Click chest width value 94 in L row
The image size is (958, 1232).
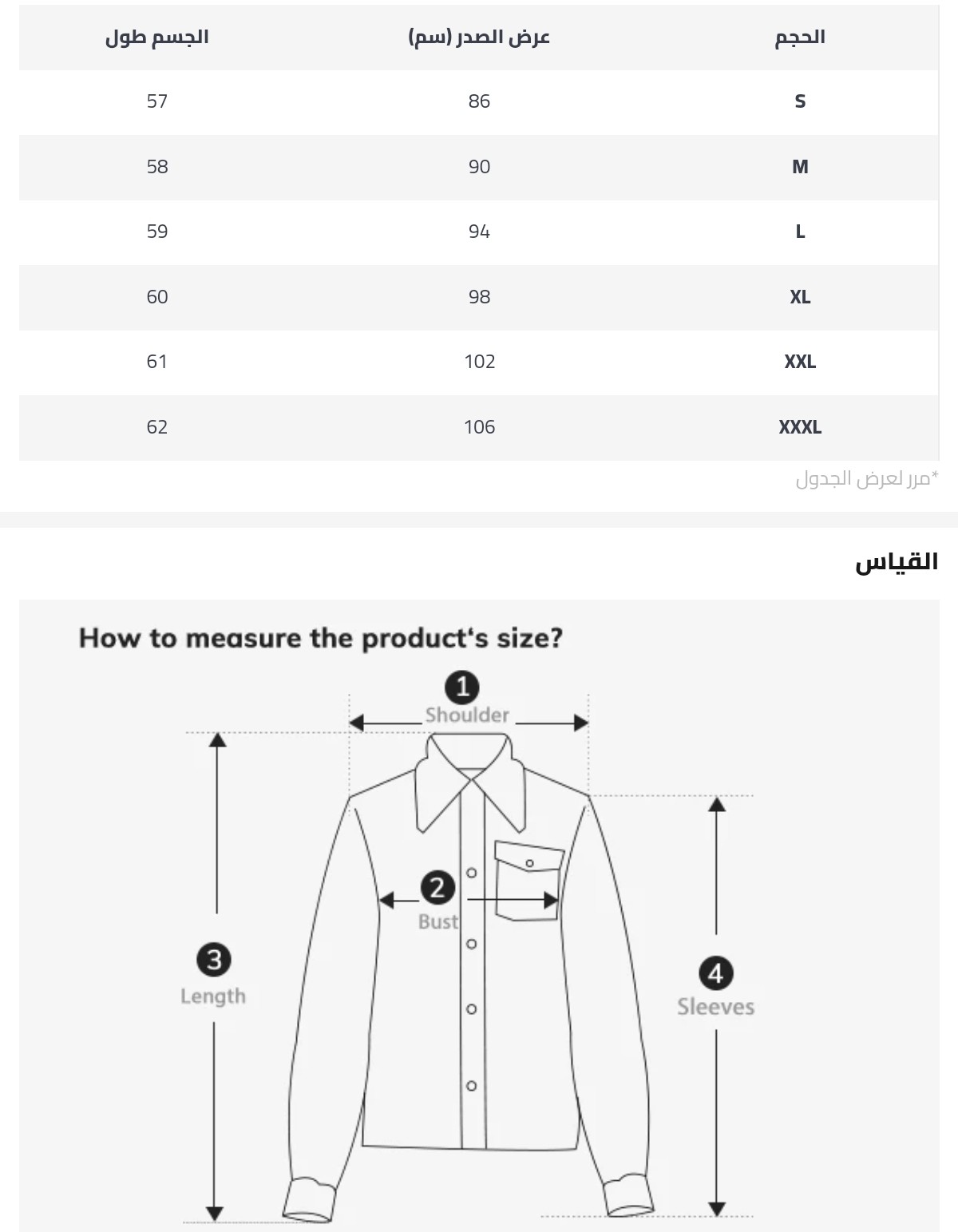coord(479,232)
